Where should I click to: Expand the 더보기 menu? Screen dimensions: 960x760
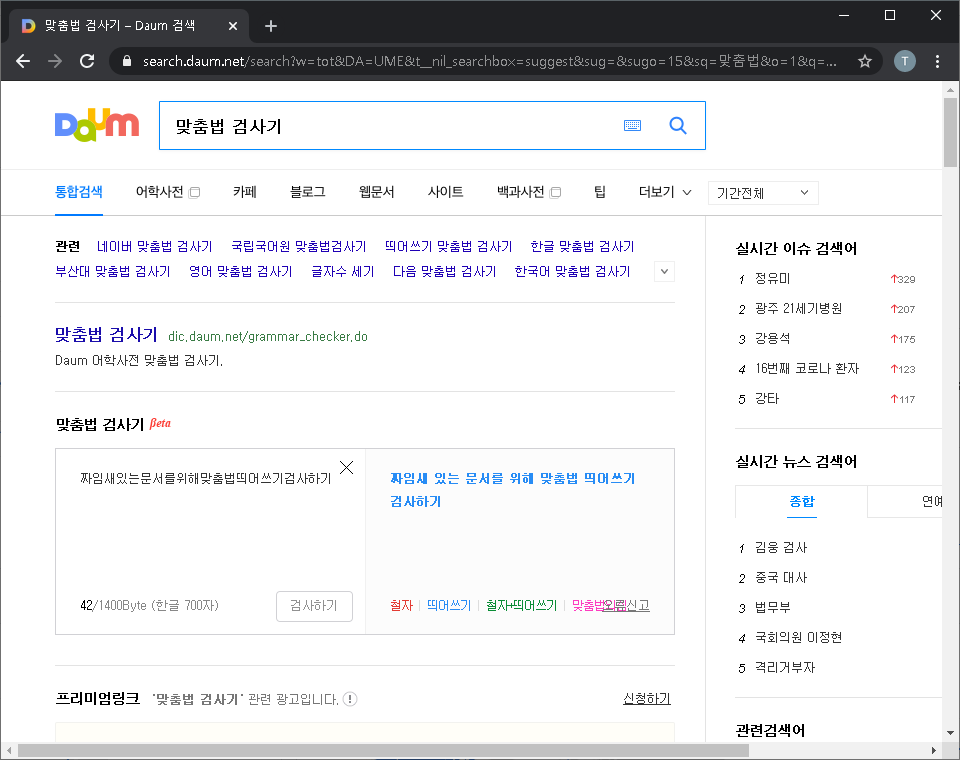665,192
